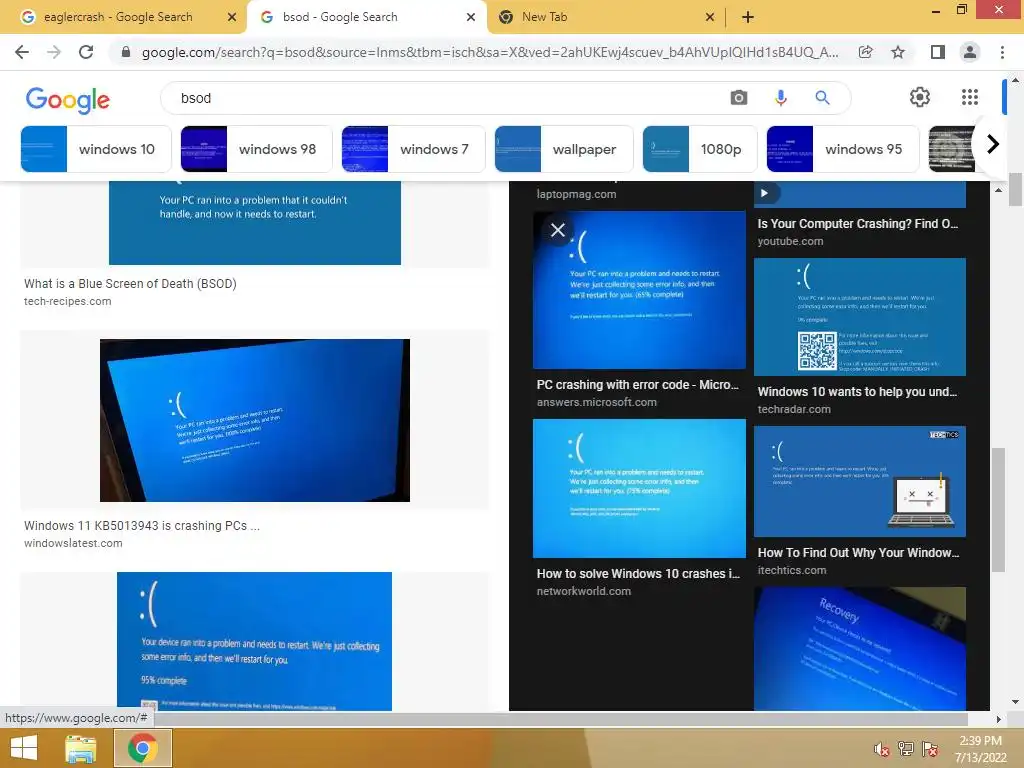Open the Google apps grid
1024x768 pixels.
coord(970,97)
